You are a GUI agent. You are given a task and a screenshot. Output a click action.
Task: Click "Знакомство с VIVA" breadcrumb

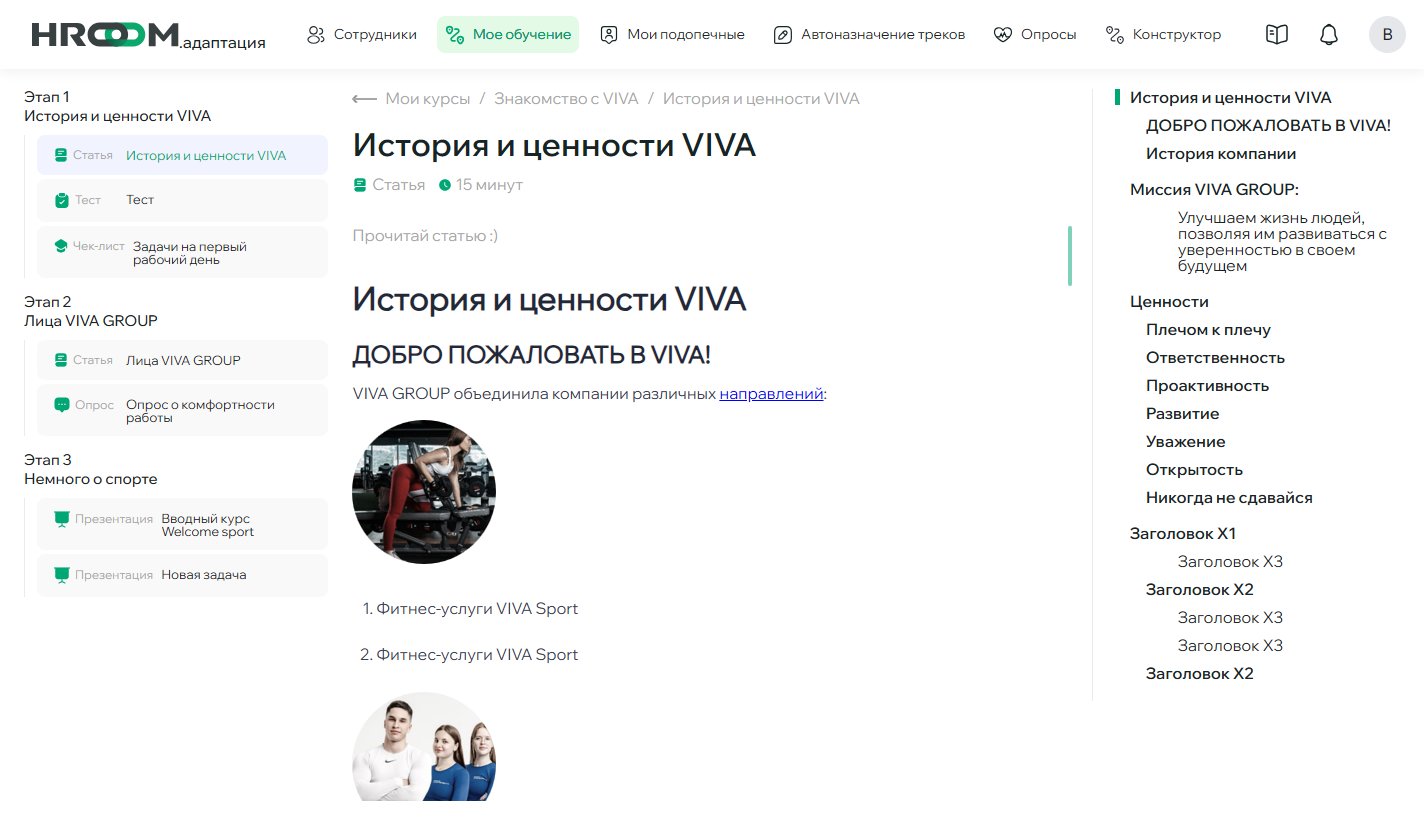click(x=566, y=99)
